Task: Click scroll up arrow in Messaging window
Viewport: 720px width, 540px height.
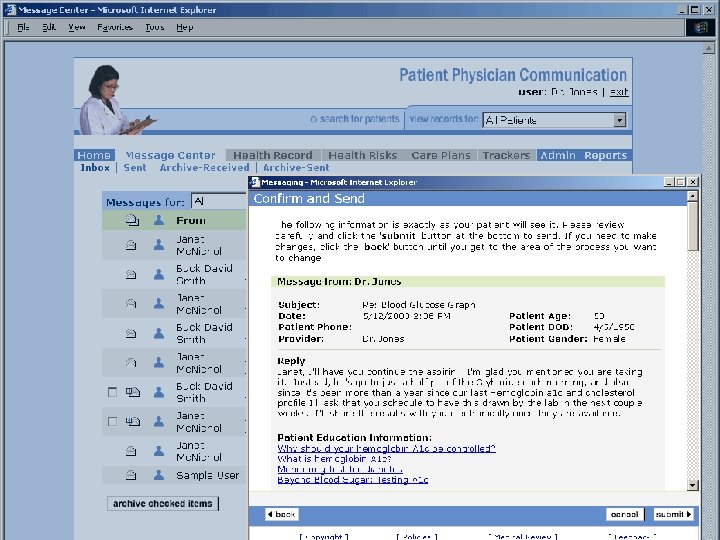Action: pos(692,197)
